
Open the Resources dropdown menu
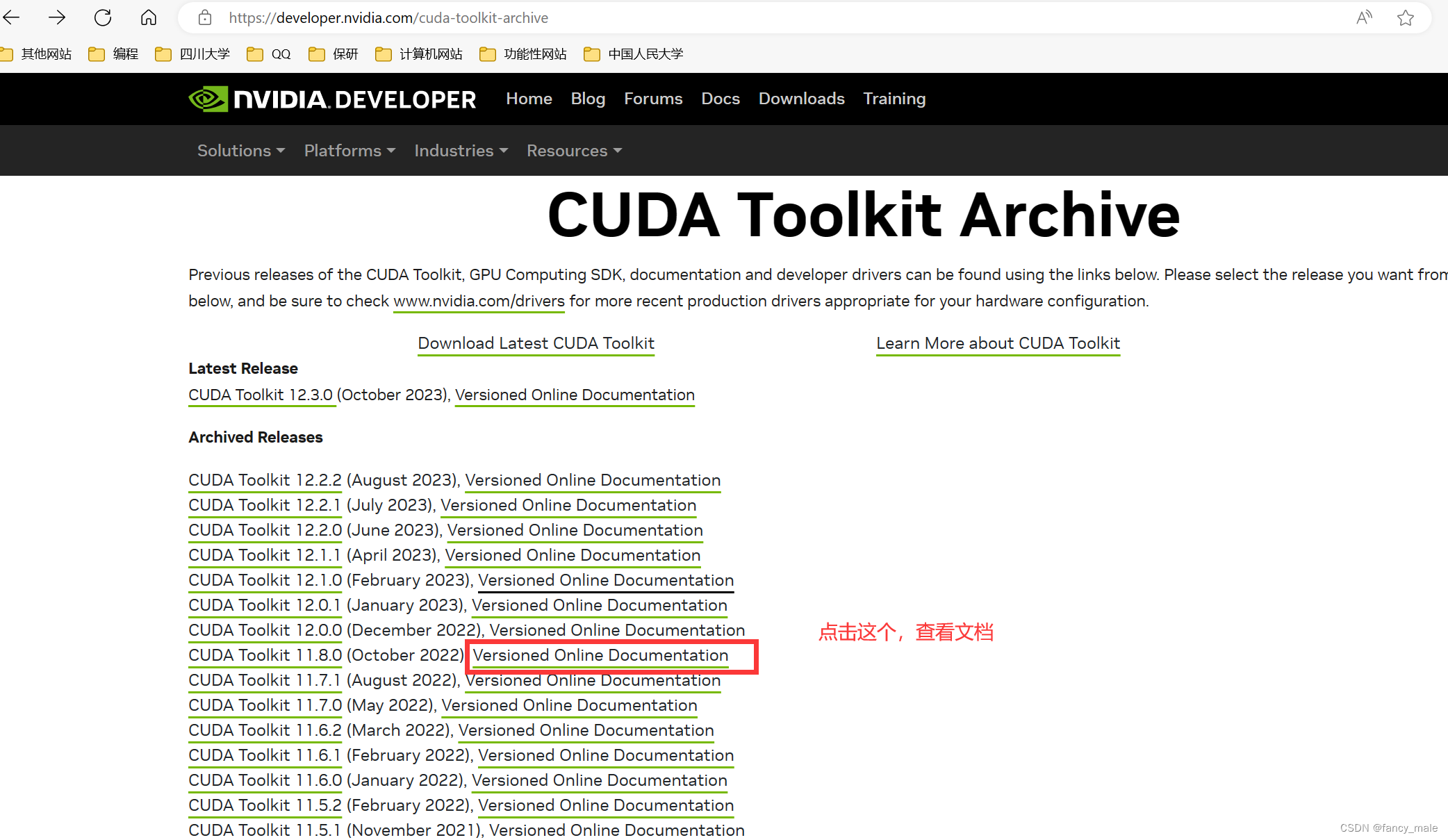(x=574, y=151)
